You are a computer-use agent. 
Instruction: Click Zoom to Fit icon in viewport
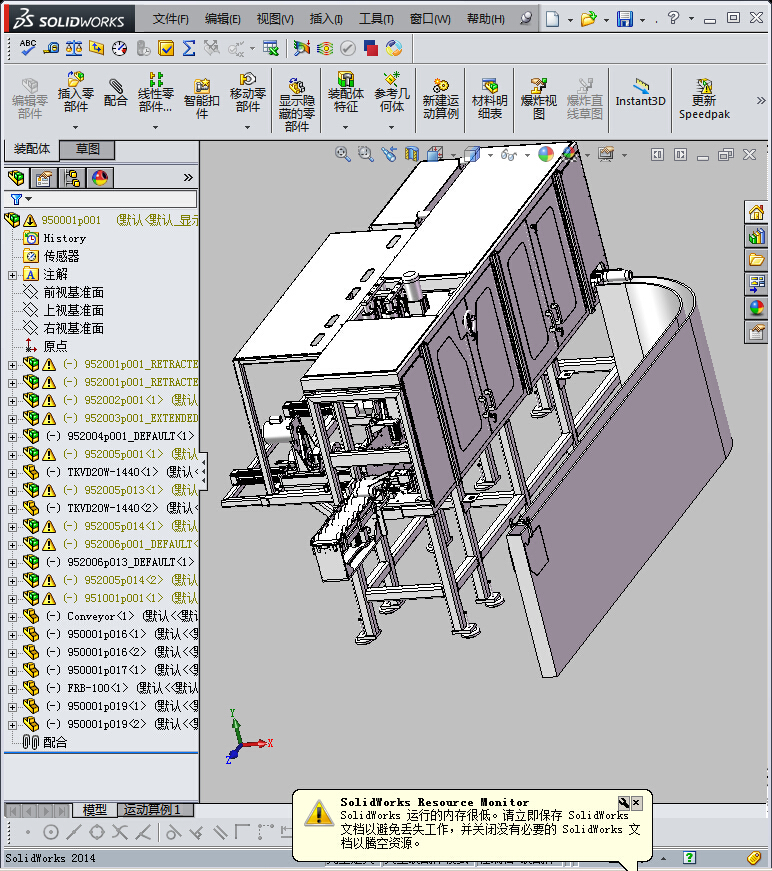coord(343,154)
